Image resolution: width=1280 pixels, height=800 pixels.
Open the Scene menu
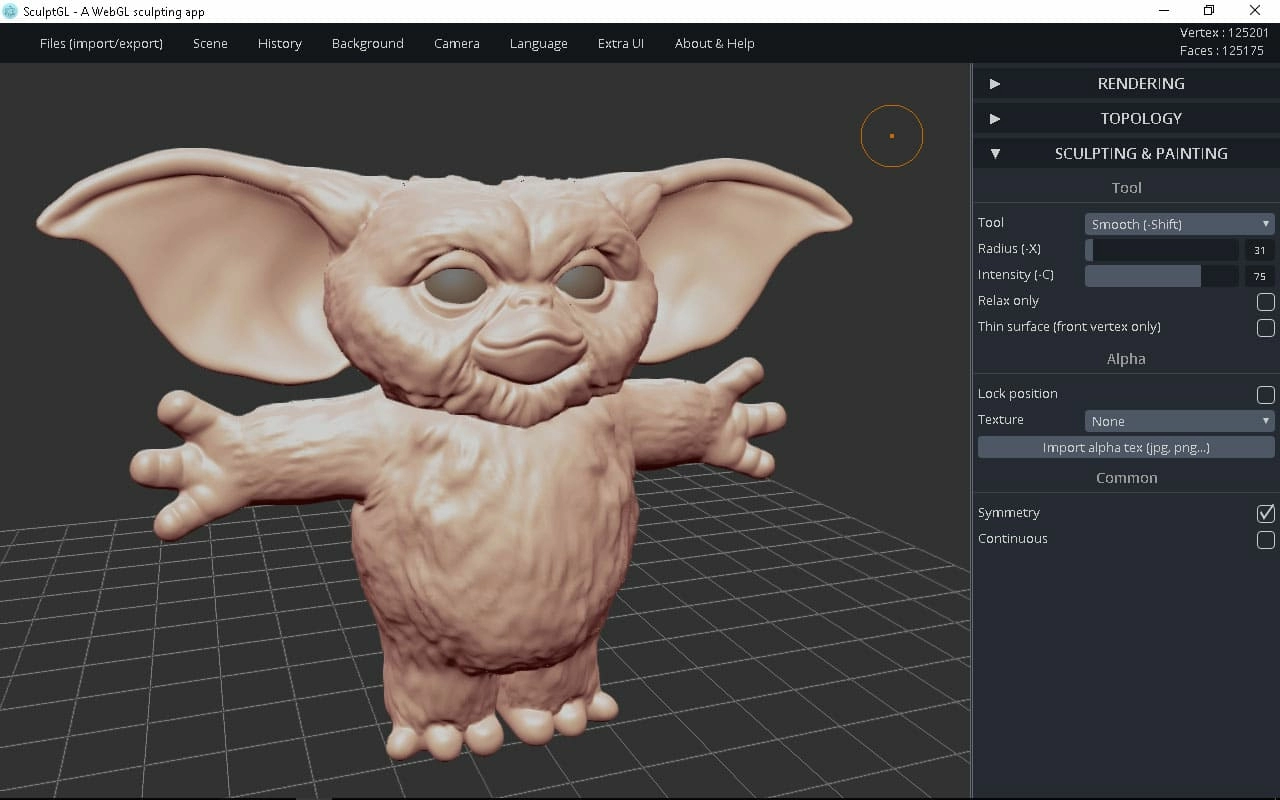point(210,43)
